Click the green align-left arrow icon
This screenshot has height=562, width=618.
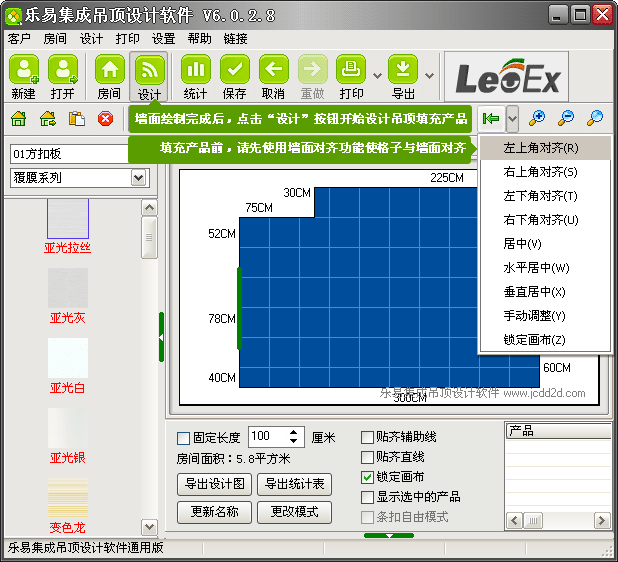[491, 118]
